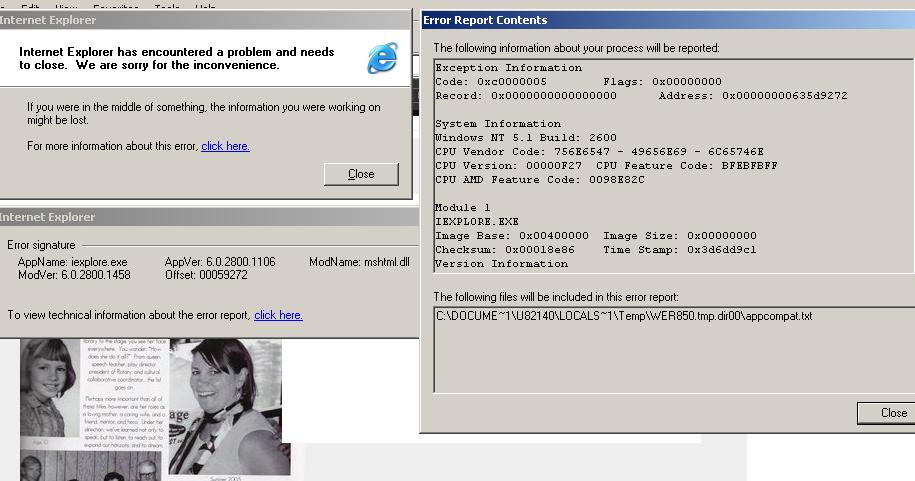Image resolution: width=915 pixels, height=481 pixels.
Task: Select the CPU Vendor Code line
Action: (599, 152)
